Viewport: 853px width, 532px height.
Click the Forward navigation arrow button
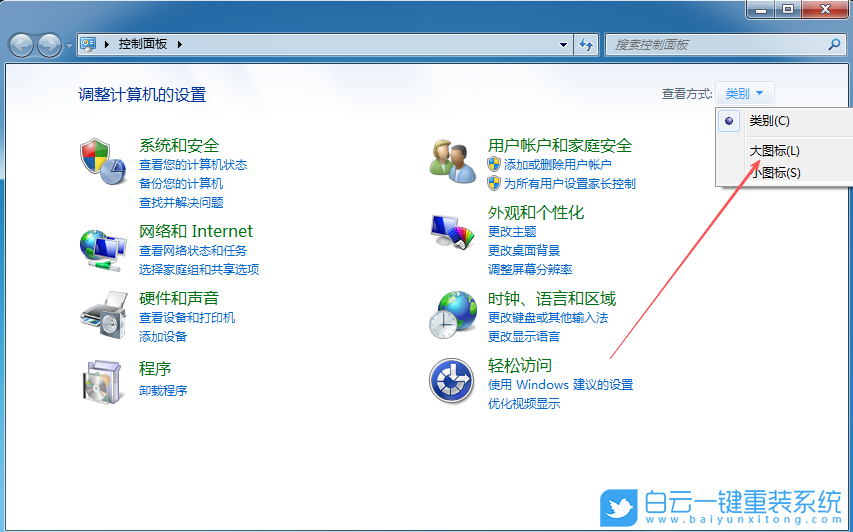(50, 45)
